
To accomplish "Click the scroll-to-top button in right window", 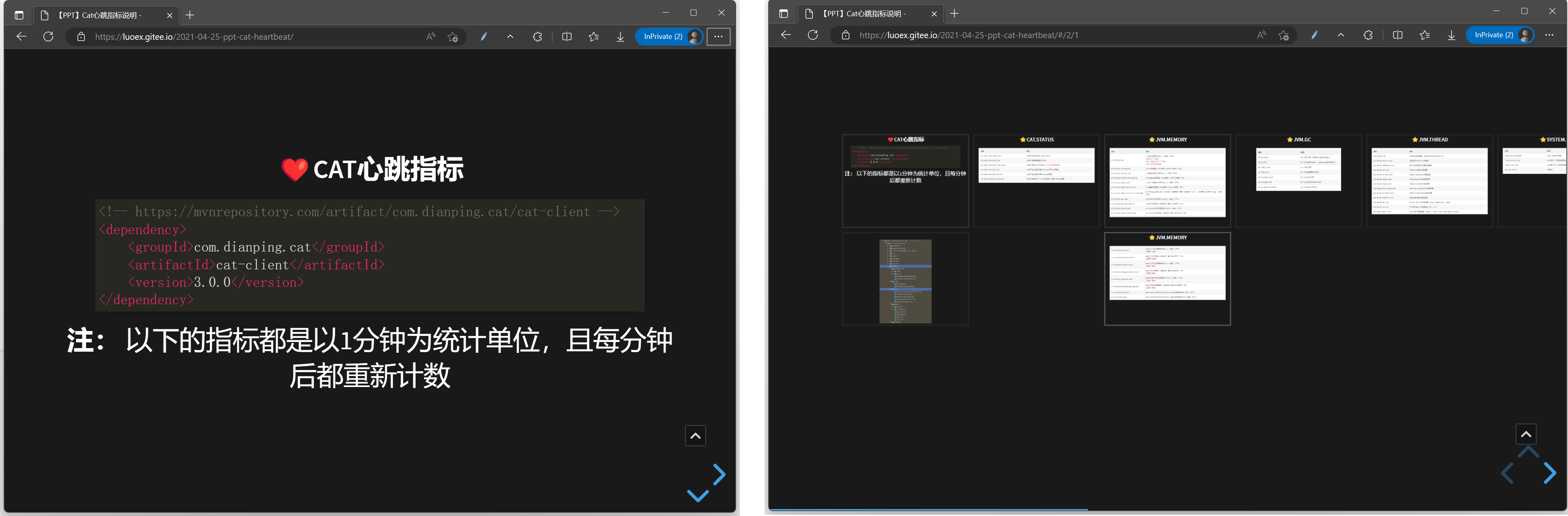I will 1526,434.
